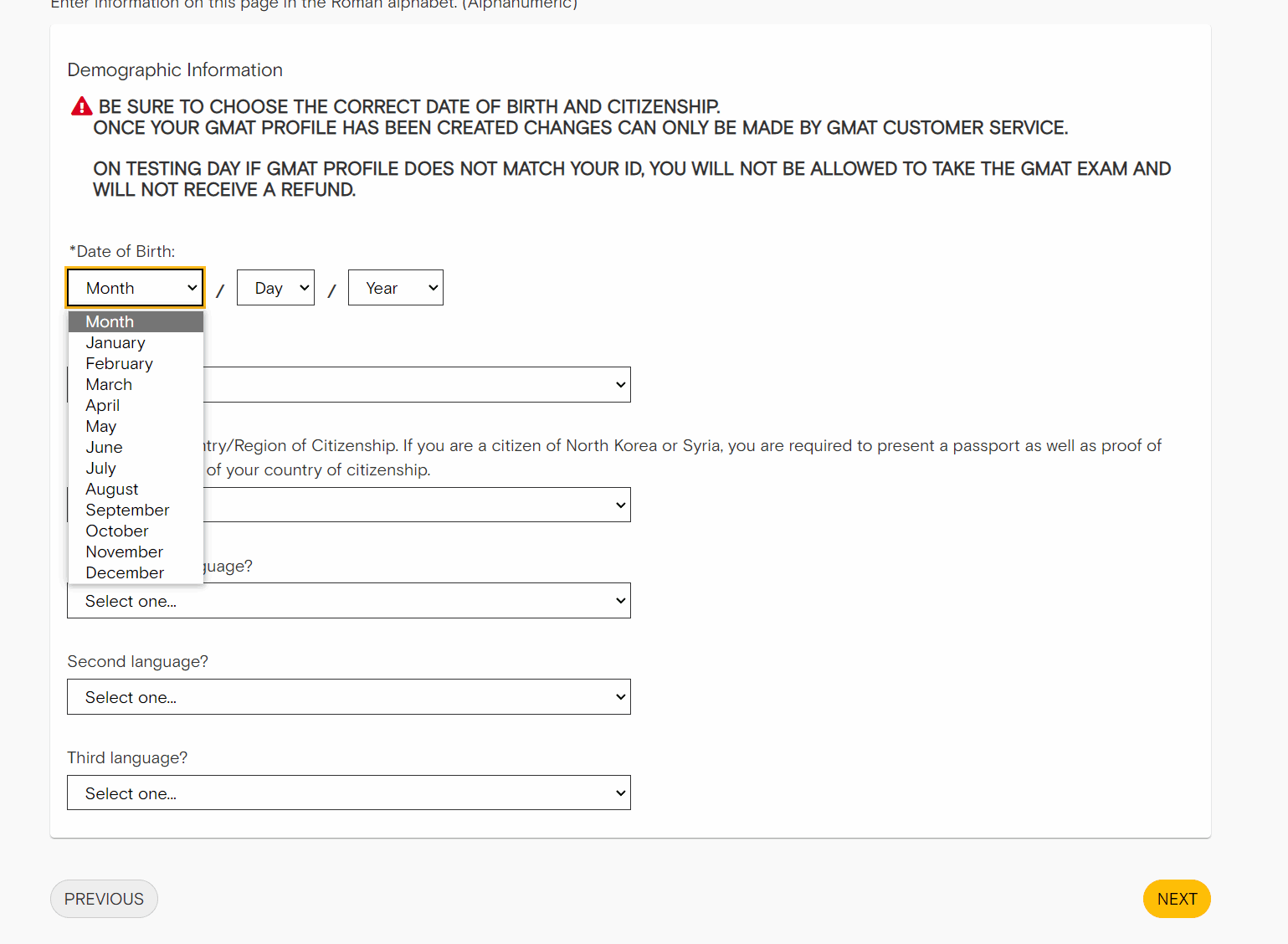The image size is (1288, 944).
Task: Go back with the PREVIOUS button
Action: (x=104, y=899)
